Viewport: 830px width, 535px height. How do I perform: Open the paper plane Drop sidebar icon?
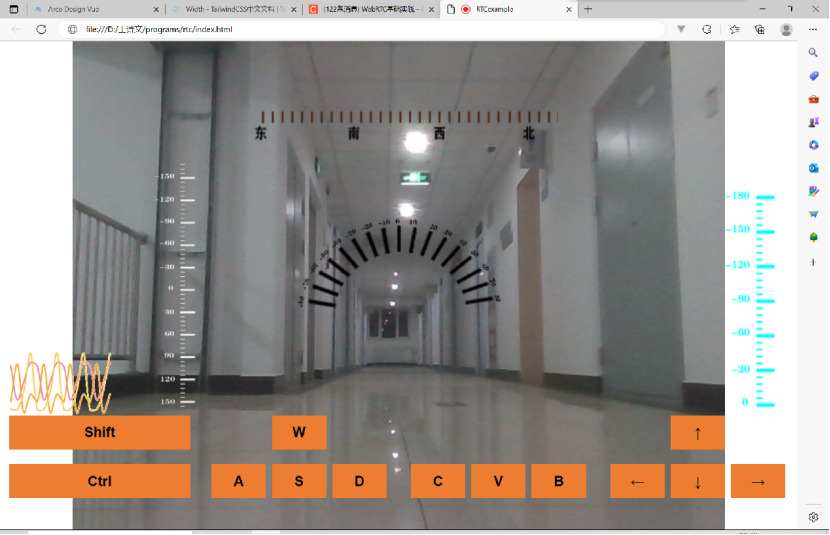[813, 214]
